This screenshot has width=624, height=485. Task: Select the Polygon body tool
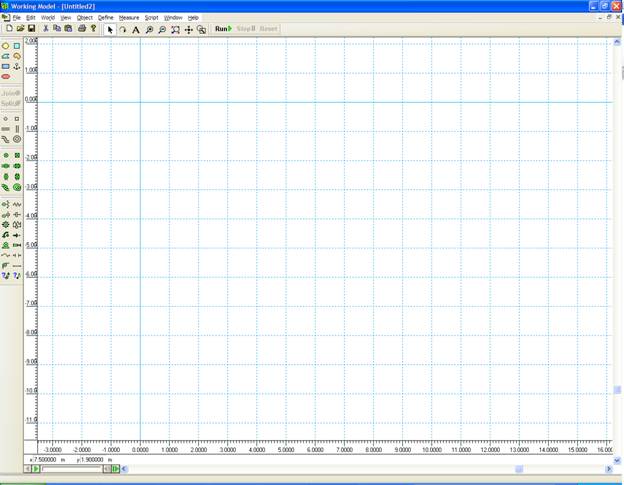(x=6, y=56)
